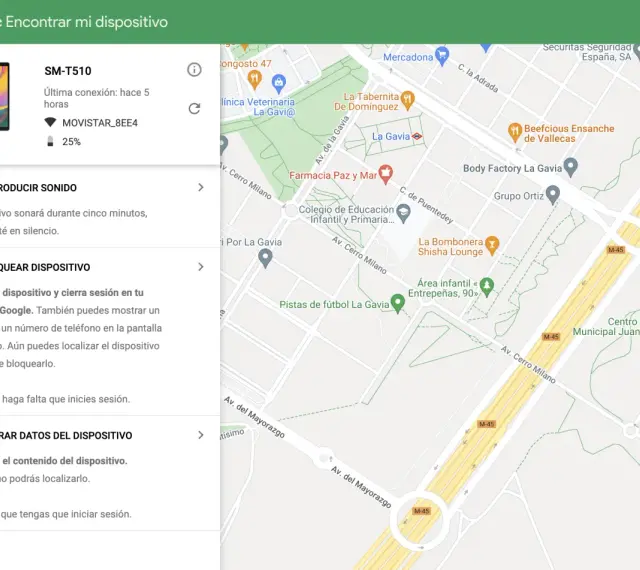The image size is (640, 570).
Task: Click the MOVISTAR_8EE4 network name
Action: click(x=100, y=123)
